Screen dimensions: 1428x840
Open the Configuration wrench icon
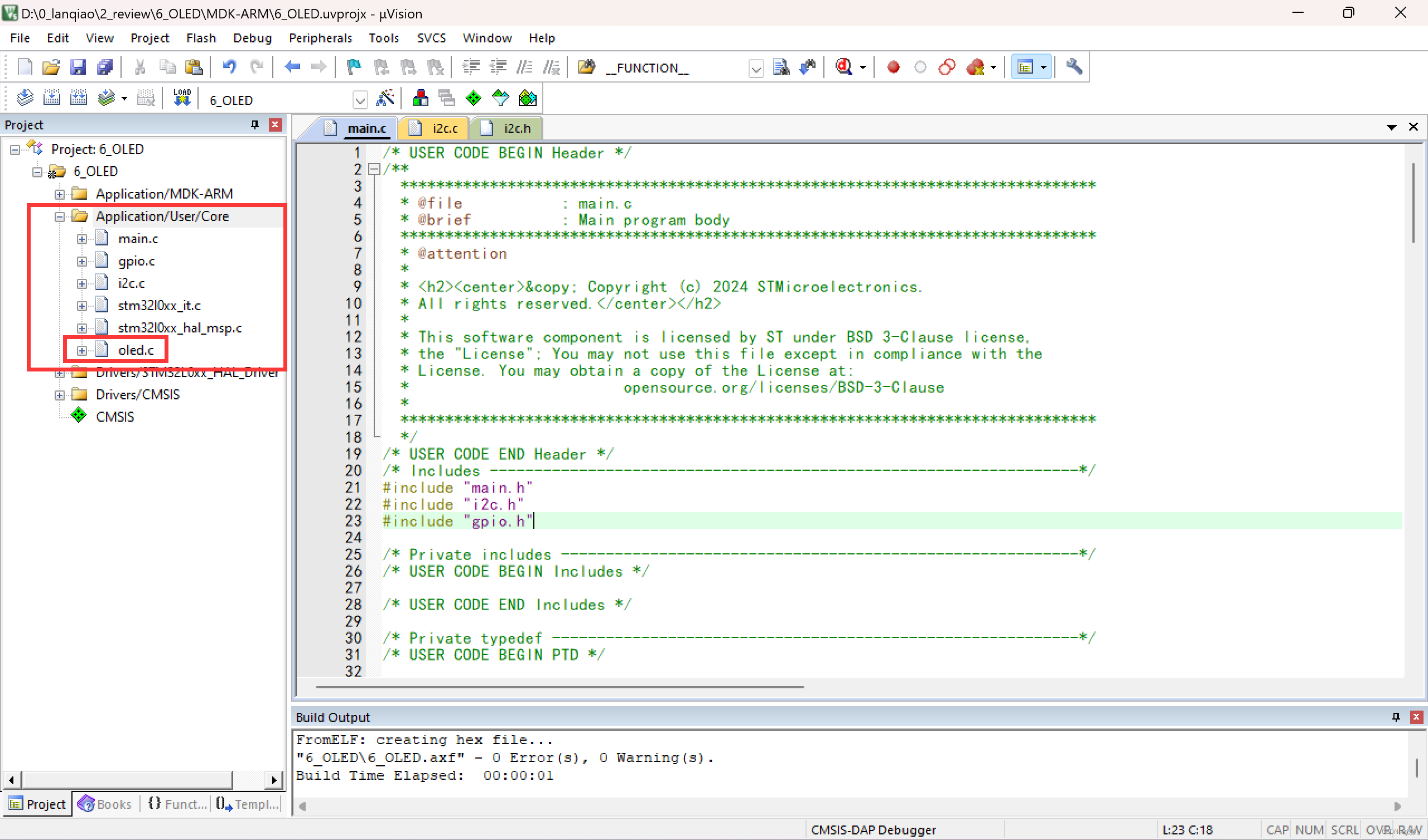[x=1074, y=67]
